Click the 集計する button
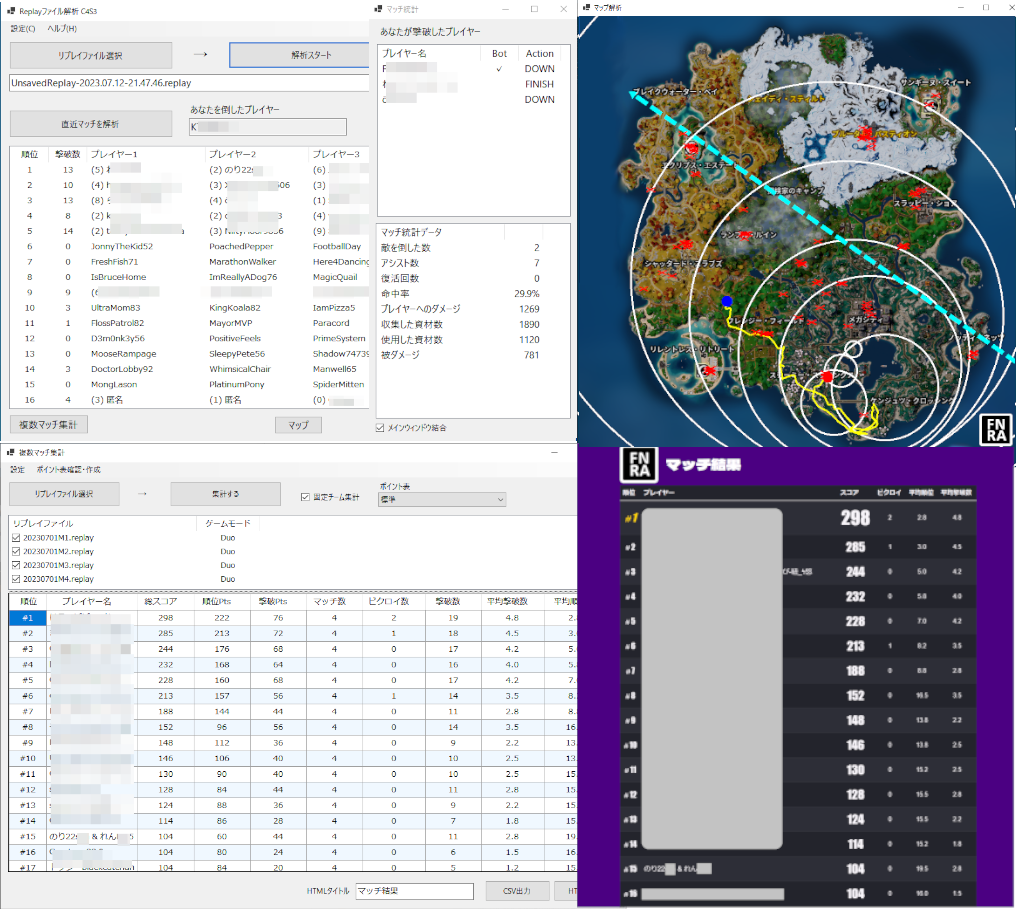The width and height of the screenshot is (1016, 909). [x=225, y=494]
